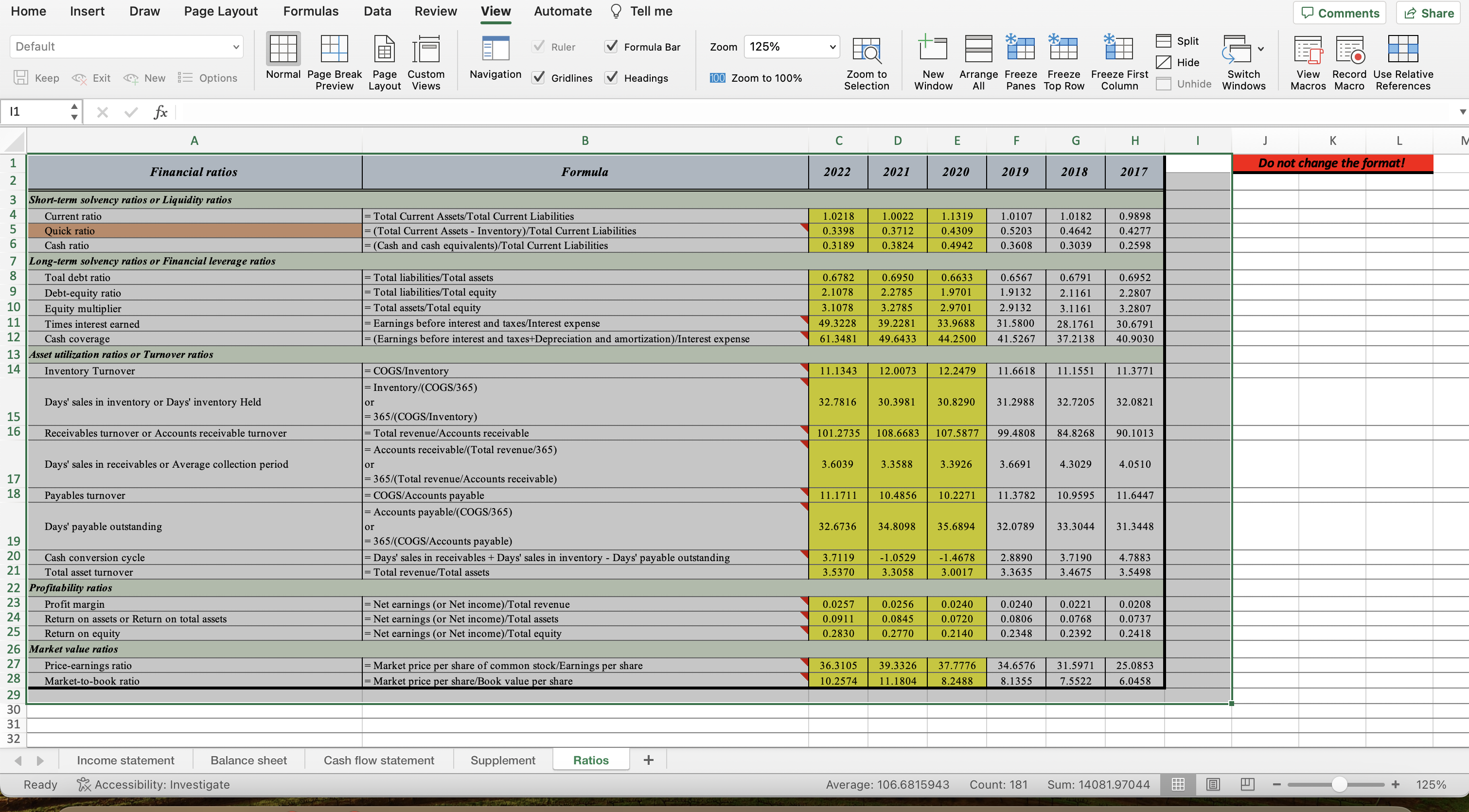
Task: Select Page Layout view icon
Action: pyautogui.click(x=384, y=62)
